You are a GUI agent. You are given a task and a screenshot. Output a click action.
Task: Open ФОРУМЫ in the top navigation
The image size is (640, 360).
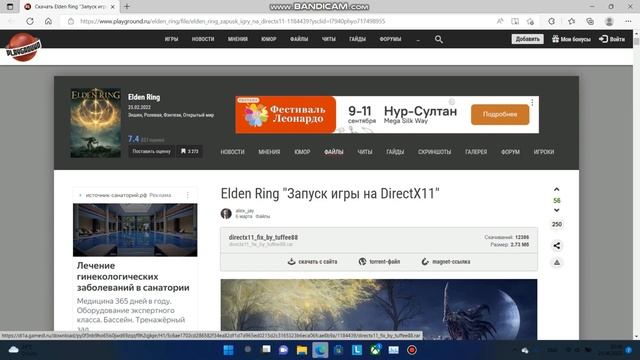point(390,39)
